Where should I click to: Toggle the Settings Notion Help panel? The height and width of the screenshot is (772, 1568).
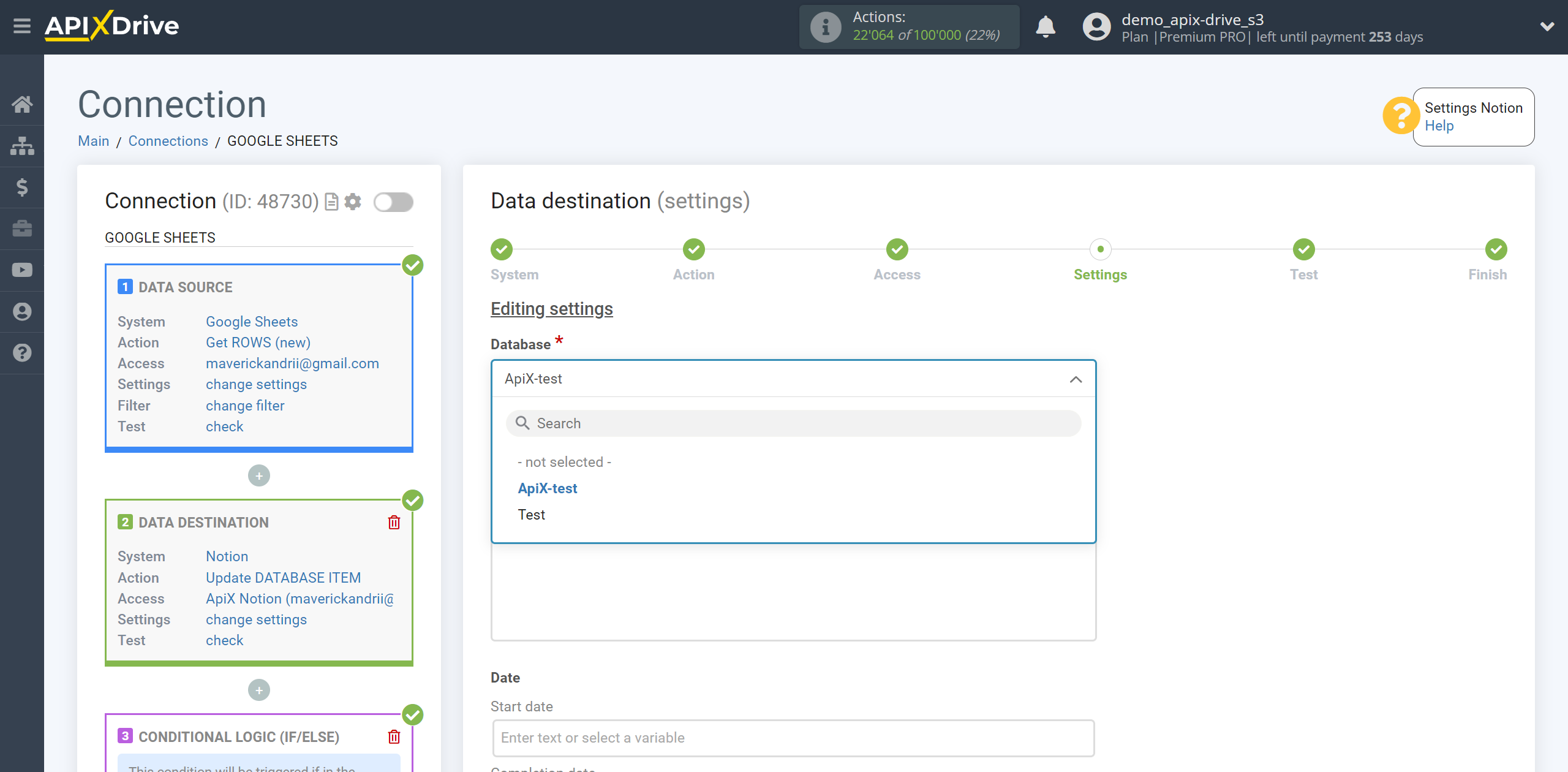(1400, 114)
